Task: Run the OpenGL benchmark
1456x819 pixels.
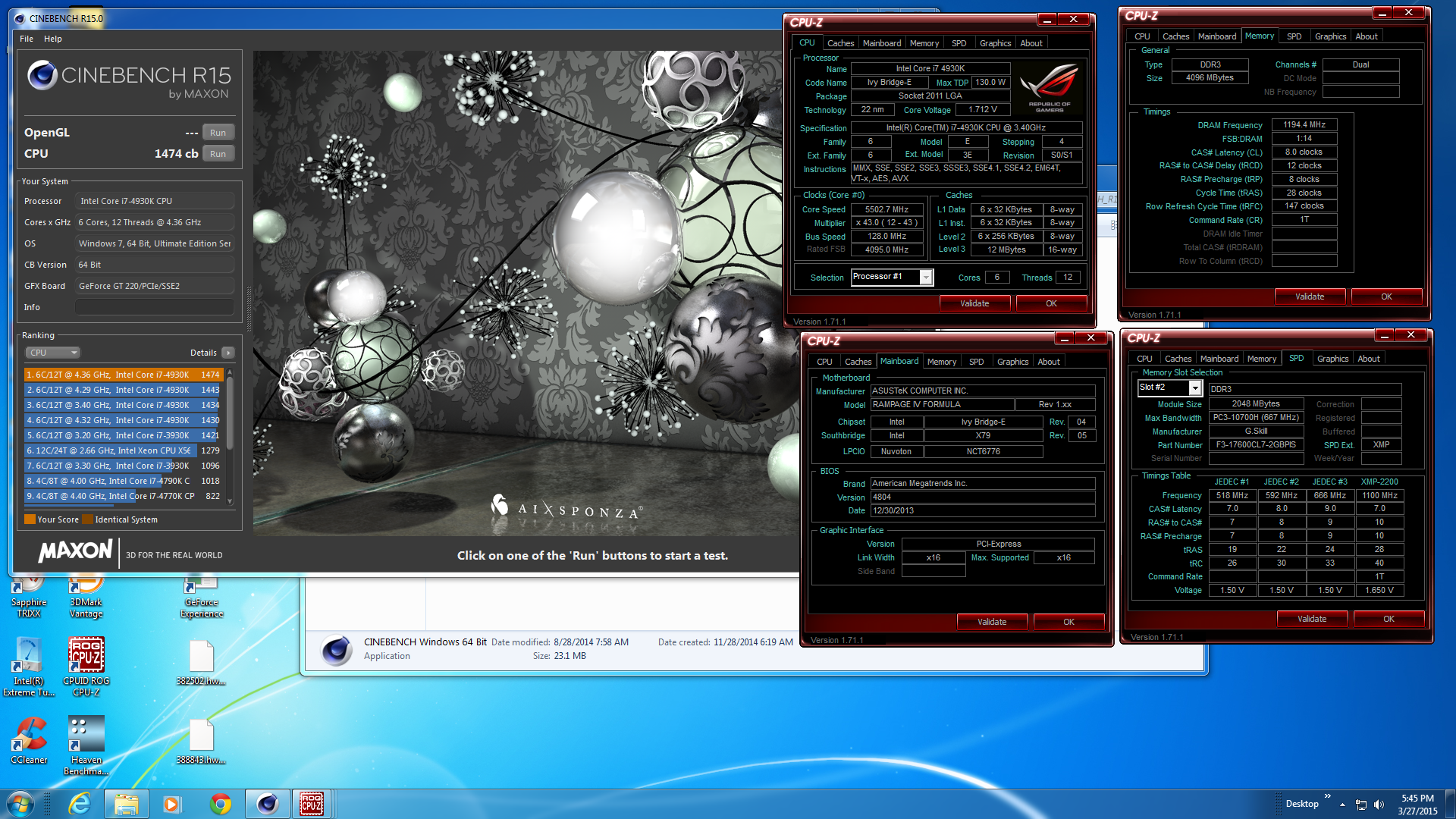Action: tap(218, 133)
